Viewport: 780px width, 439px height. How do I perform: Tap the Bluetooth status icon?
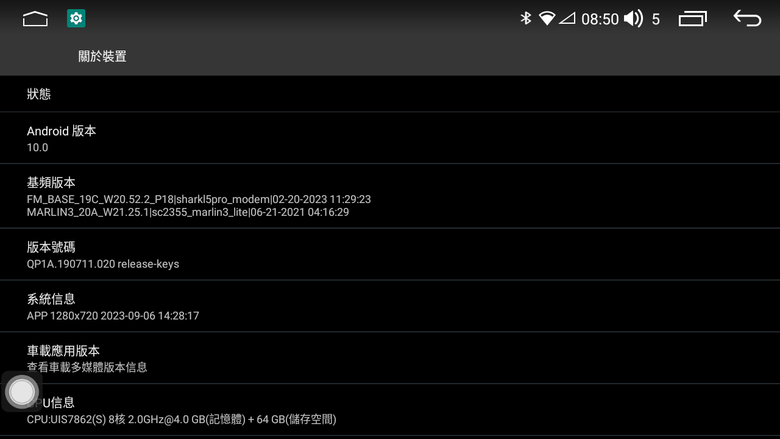pos(525,18)
